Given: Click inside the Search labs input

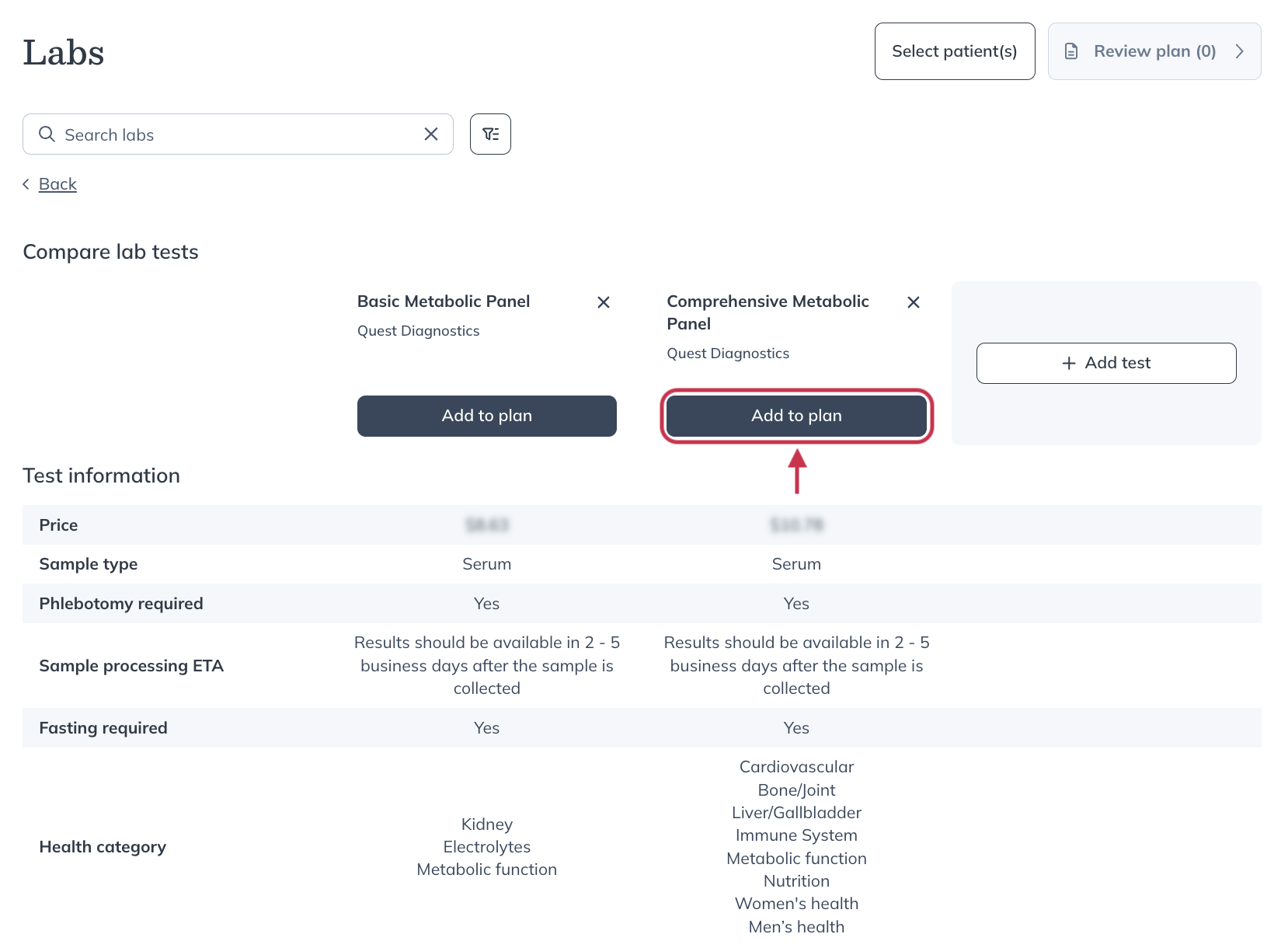Looking at the screenshot, I should tap(233, 134).
